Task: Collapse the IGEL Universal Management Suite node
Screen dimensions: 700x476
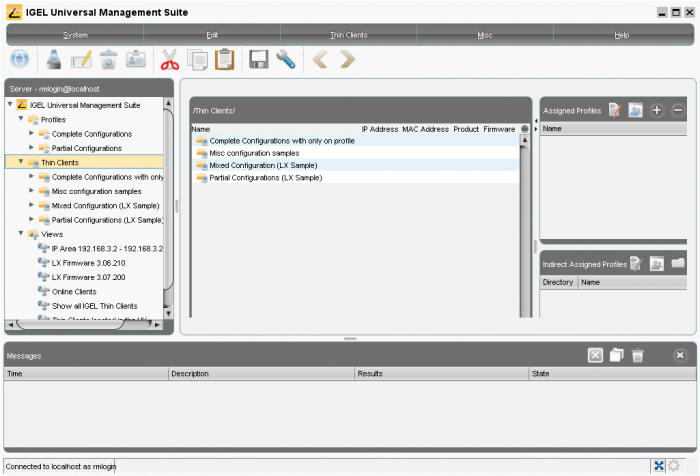Action: click(10, 104)
